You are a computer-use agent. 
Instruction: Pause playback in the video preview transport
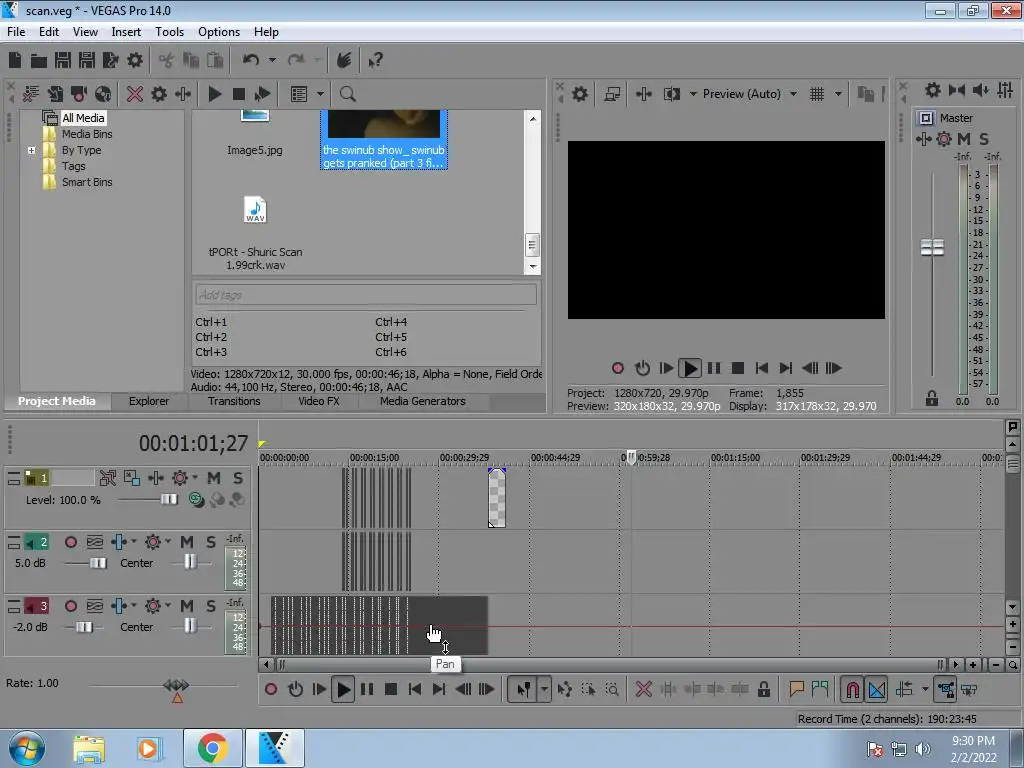[x=714, y=368]
